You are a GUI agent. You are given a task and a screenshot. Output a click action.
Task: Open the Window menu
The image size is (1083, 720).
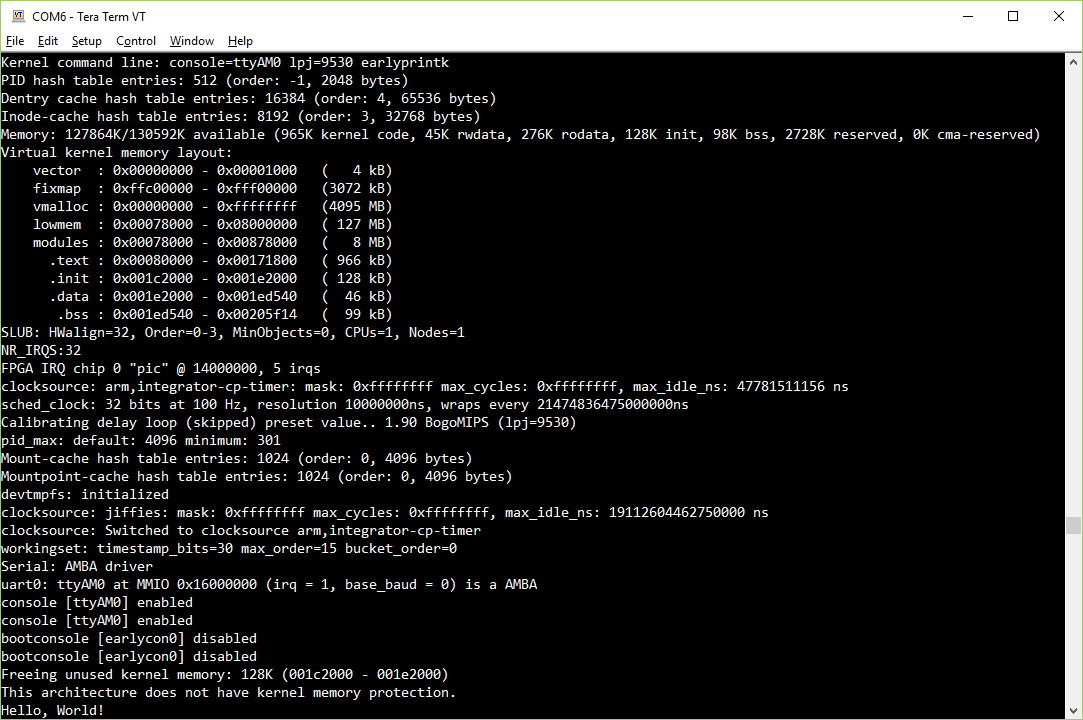coord(191,41)
